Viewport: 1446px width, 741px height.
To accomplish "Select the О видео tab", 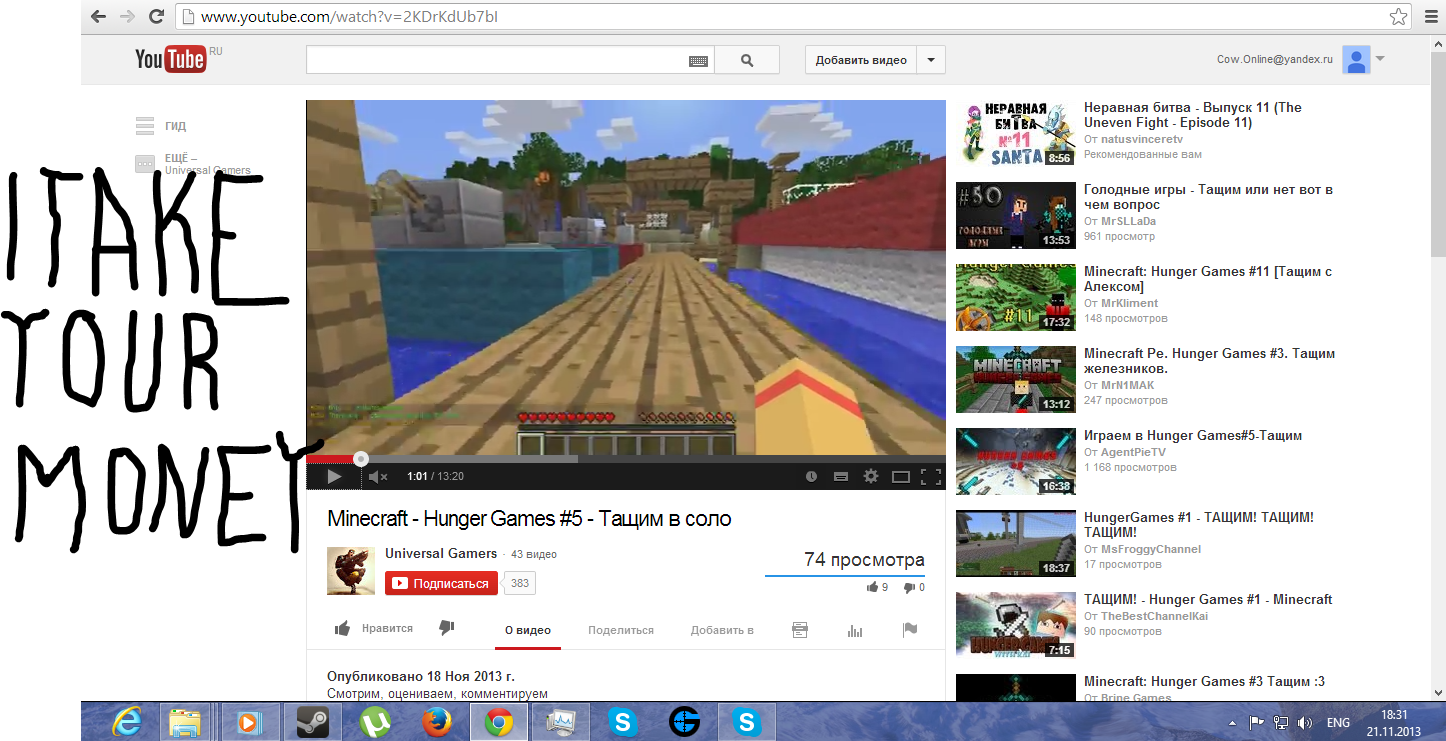I will [x=528, y=630].
